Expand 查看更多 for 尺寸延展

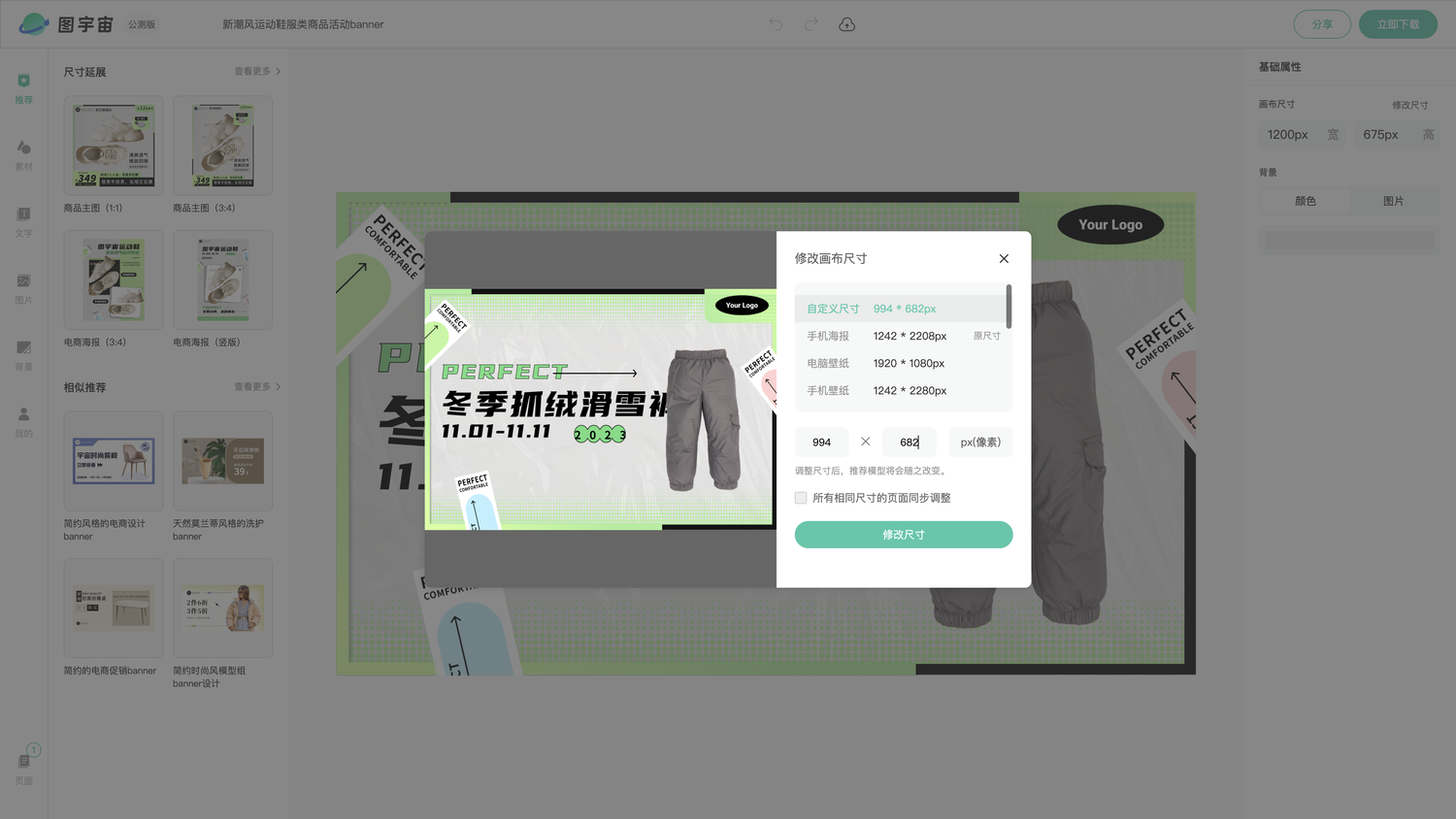(x=257, y=71)
